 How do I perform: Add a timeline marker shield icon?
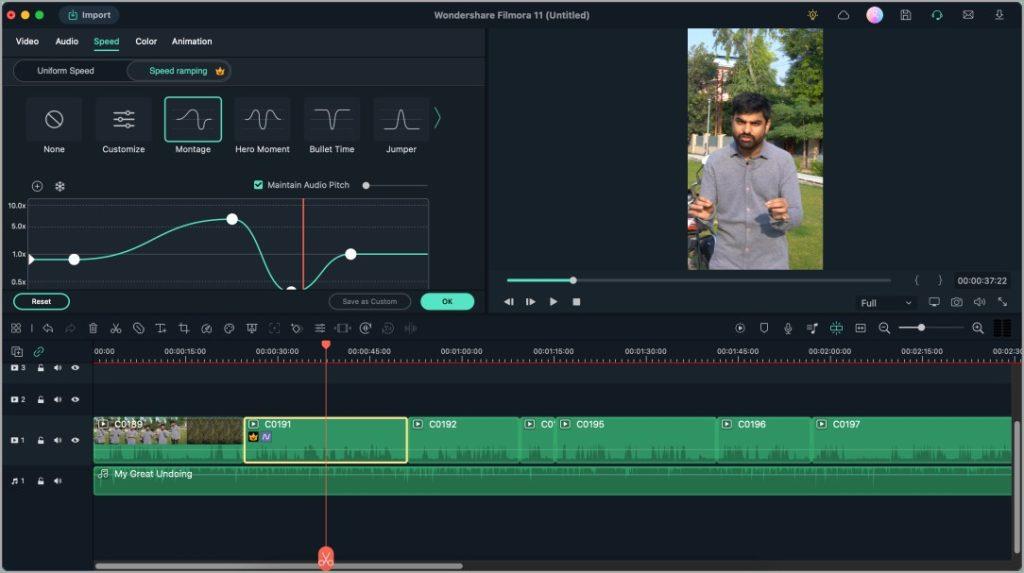(x=764, y=328)
